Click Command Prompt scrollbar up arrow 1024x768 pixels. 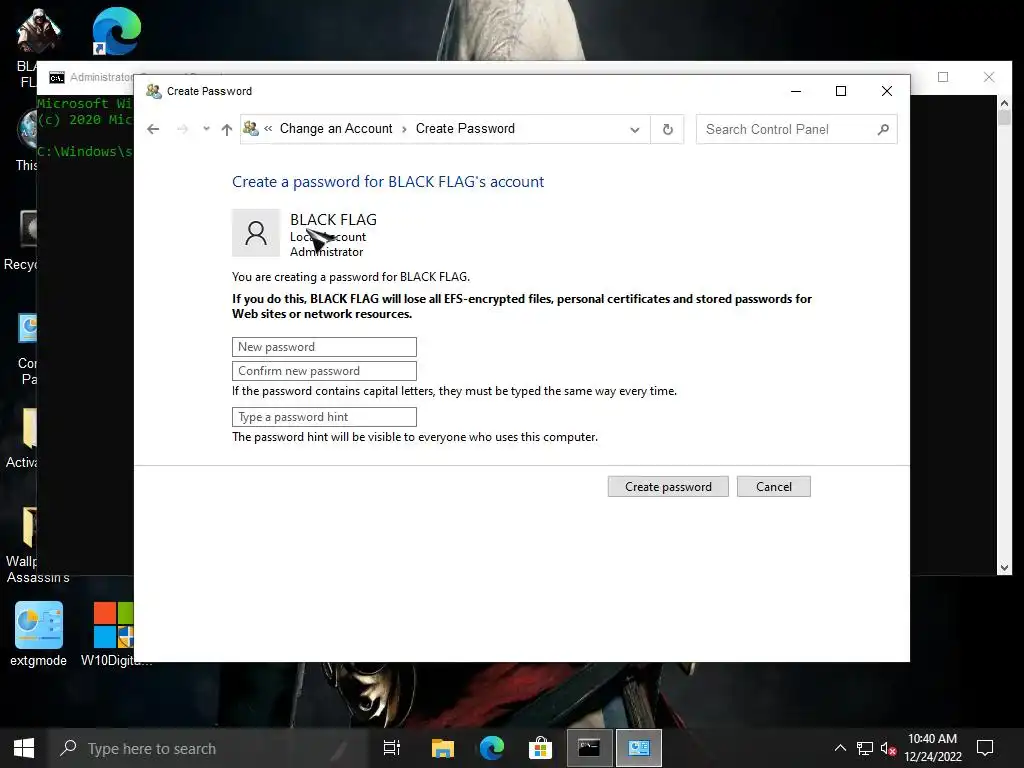tap(1004, 103)
